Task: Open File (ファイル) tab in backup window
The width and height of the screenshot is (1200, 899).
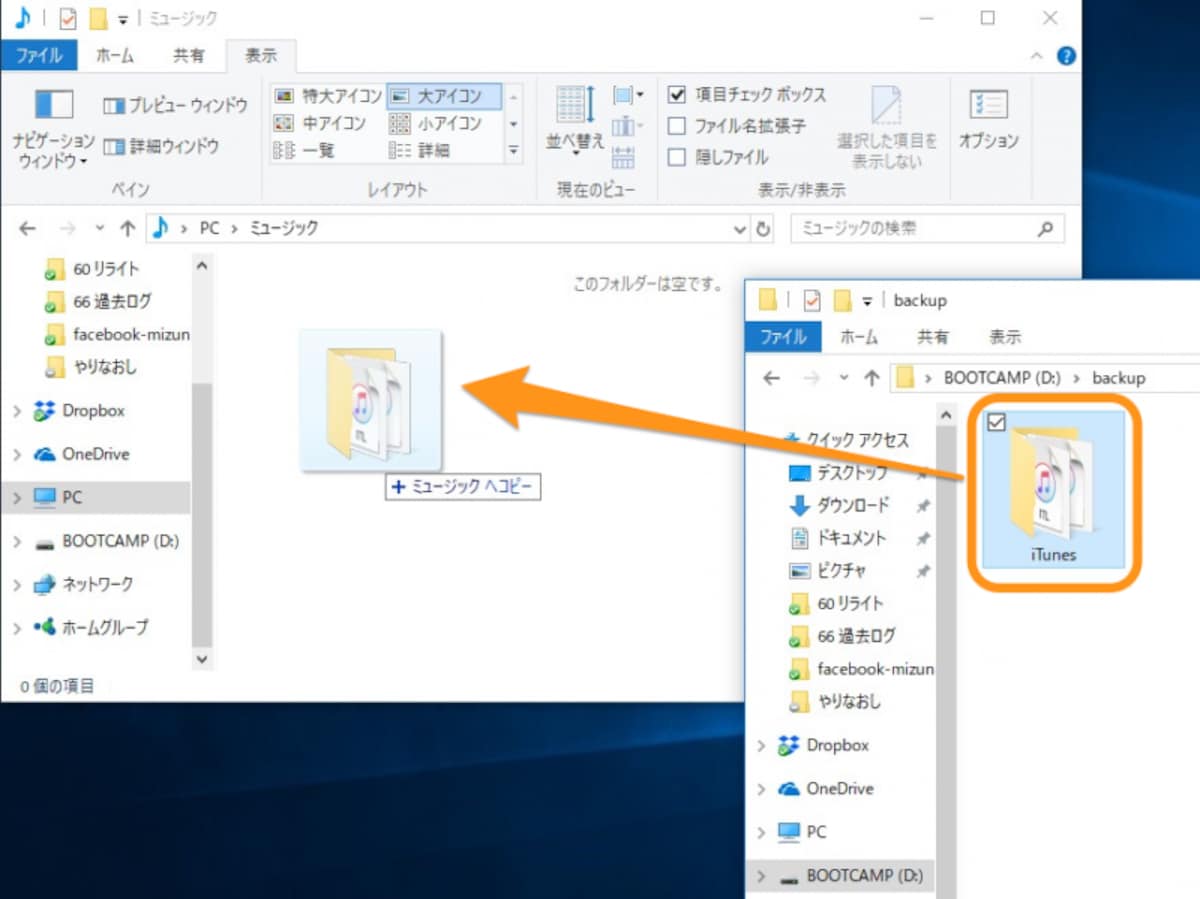Action: click(783, 337)
